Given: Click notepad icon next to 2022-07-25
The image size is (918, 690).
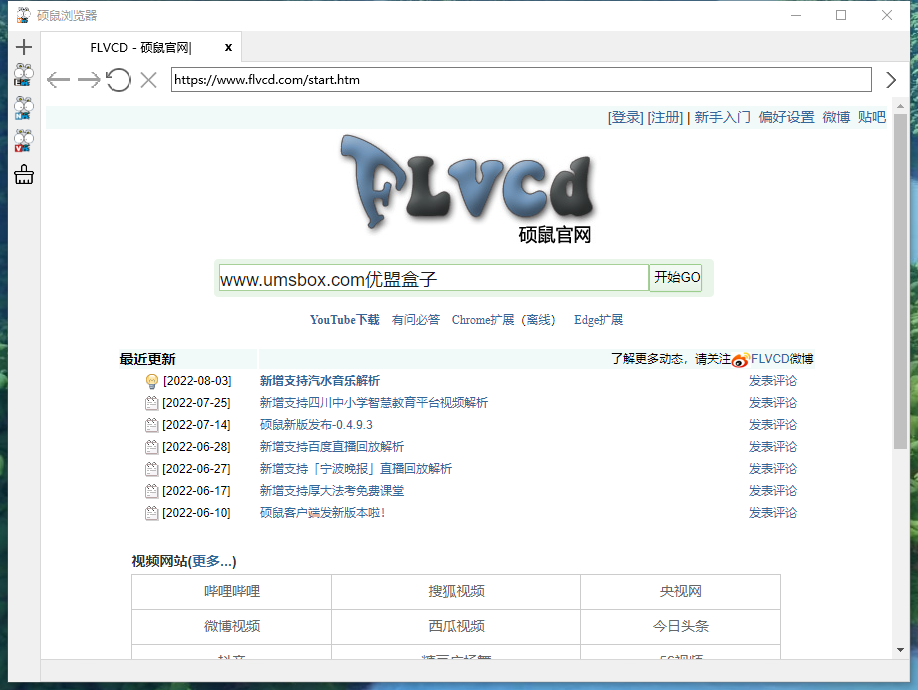Looking at the screenshot, I should click(152, 403).
